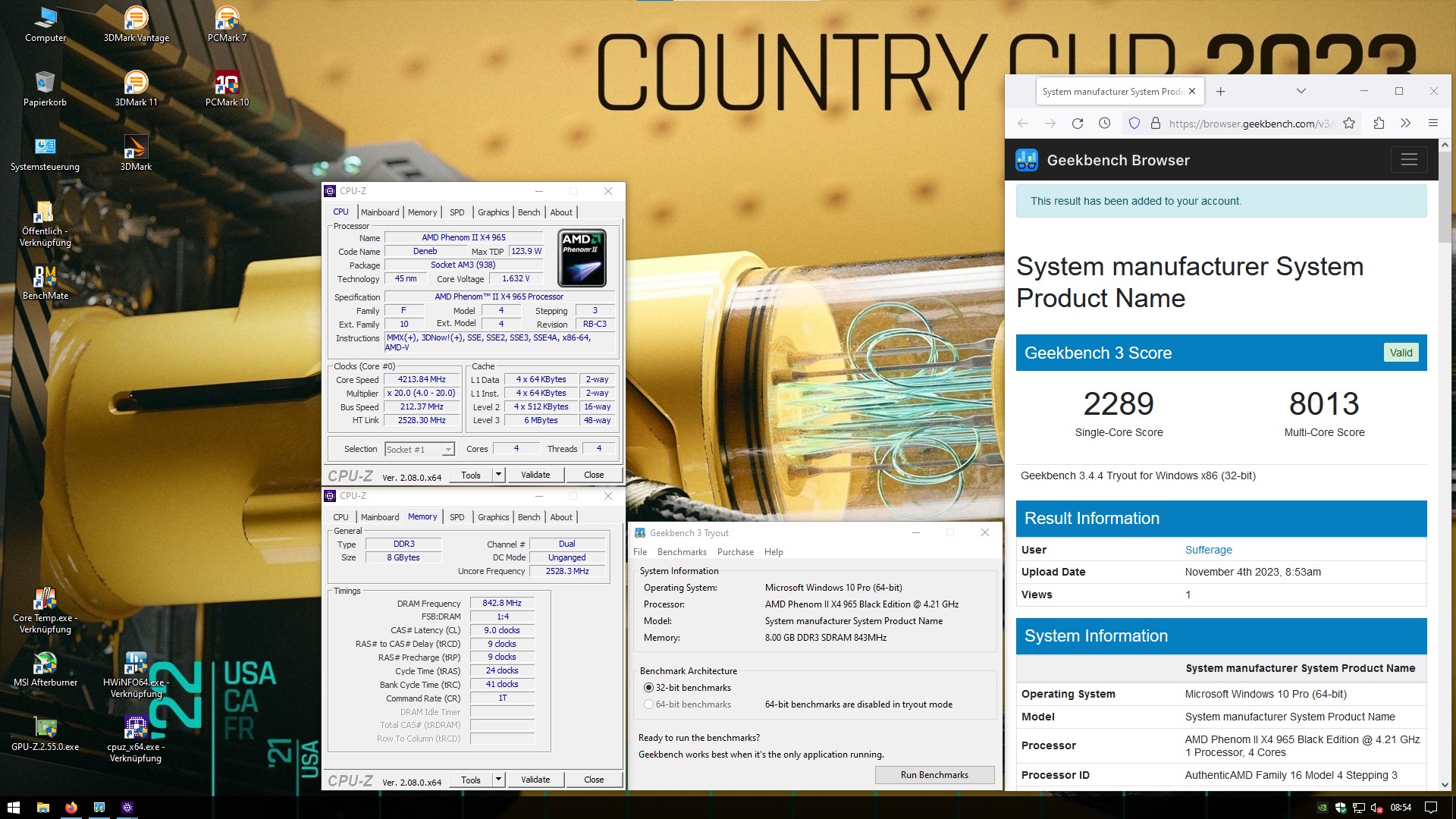The height and width of the screenshot is (819, 1456).
Task: Open the browser extensions puzzle icon
Action: coord(1379,123)
